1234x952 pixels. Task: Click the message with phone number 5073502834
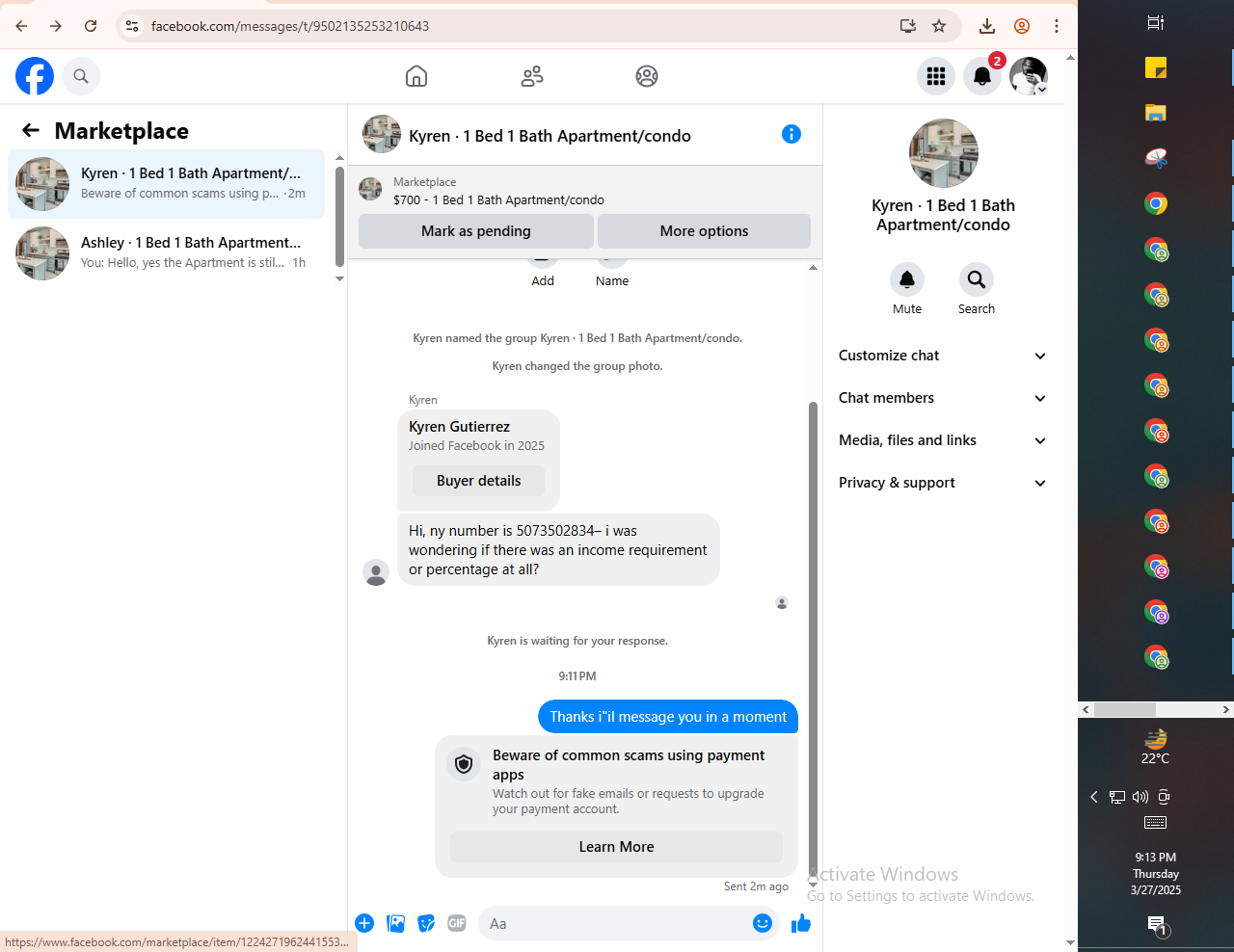pyautogui.click(x=558, y=550)
